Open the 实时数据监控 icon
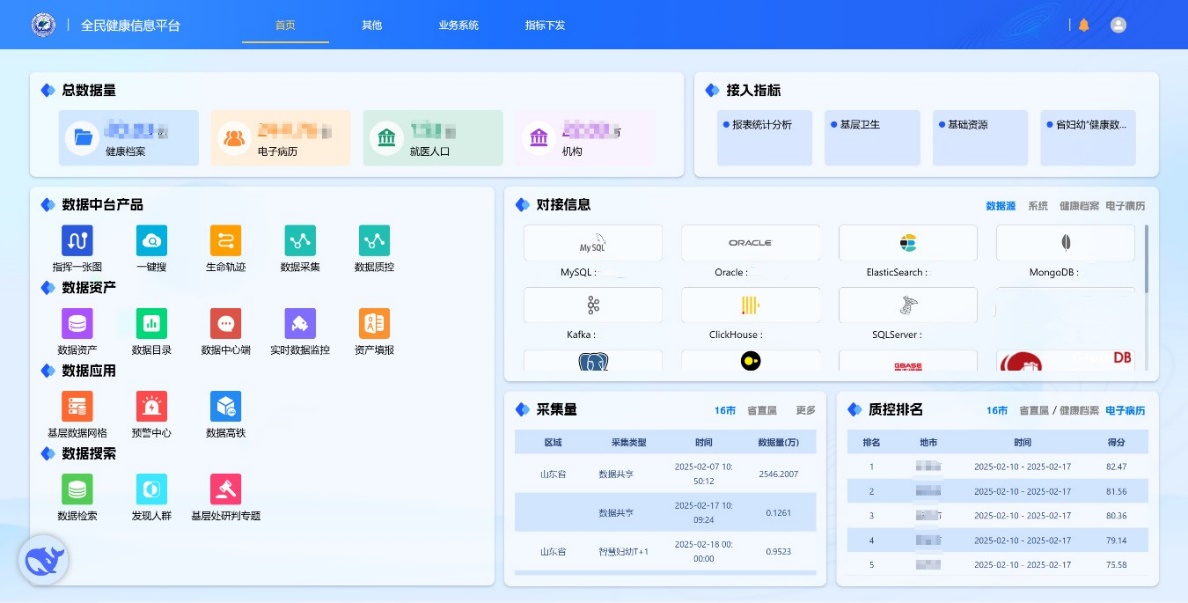The height and width of the screenshot is (603, 1188). point(299,324)
